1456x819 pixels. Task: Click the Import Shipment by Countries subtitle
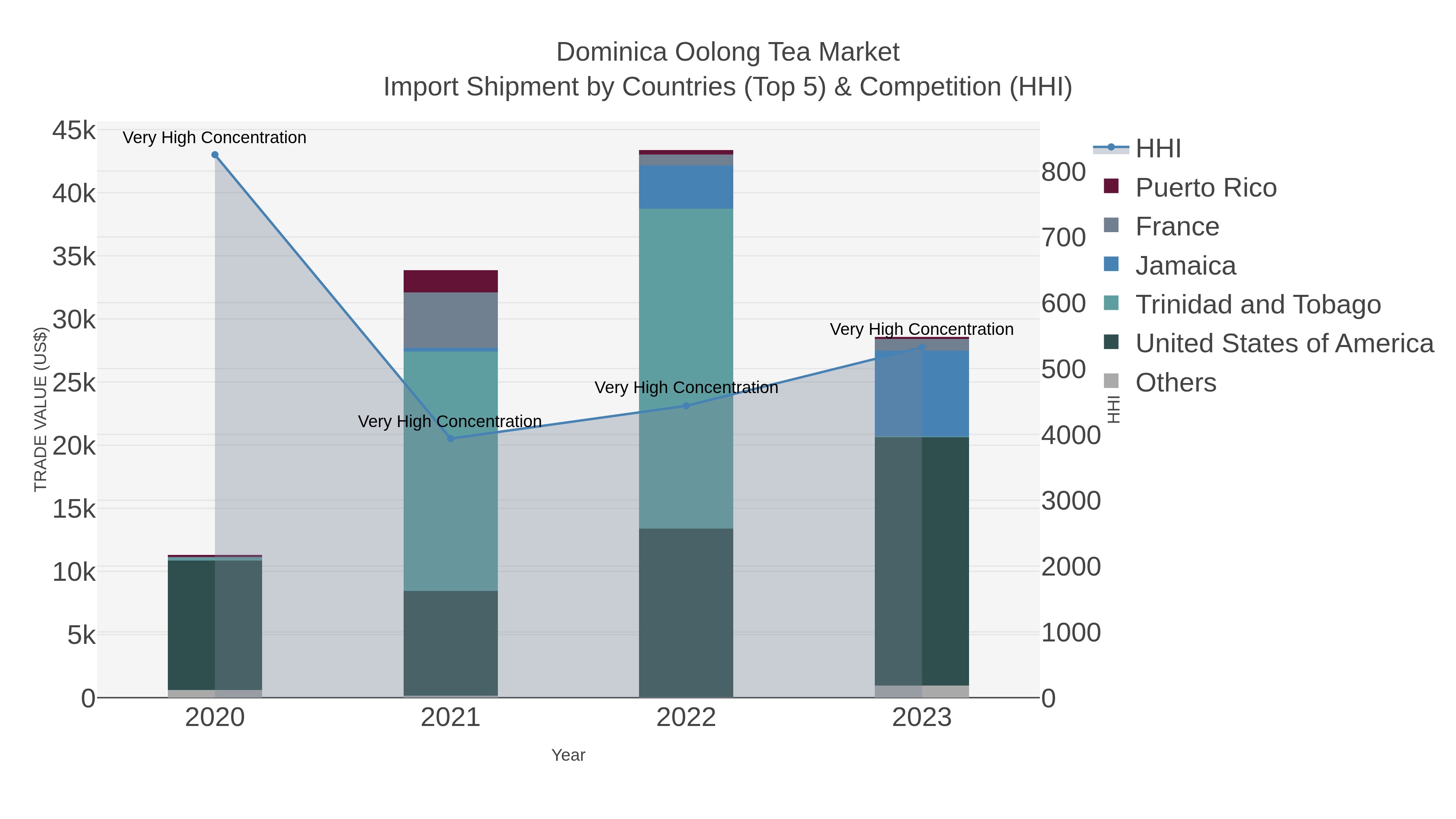point(728,87)
